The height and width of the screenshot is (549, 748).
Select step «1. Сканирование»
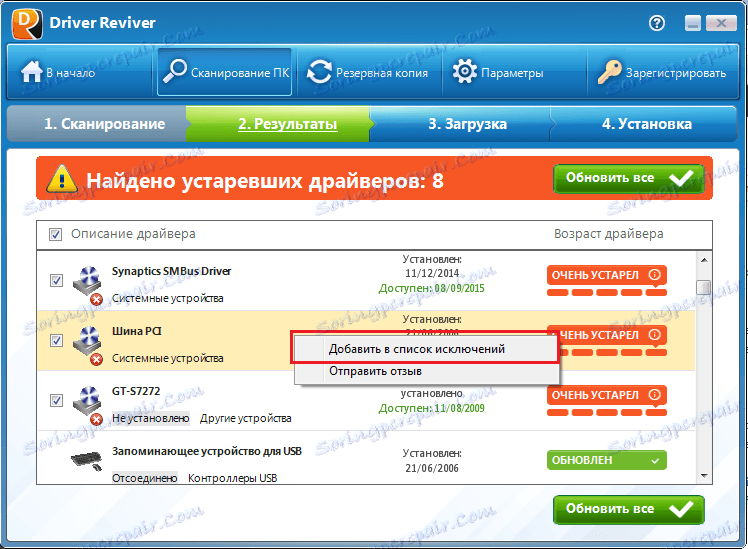pos(97,124)
